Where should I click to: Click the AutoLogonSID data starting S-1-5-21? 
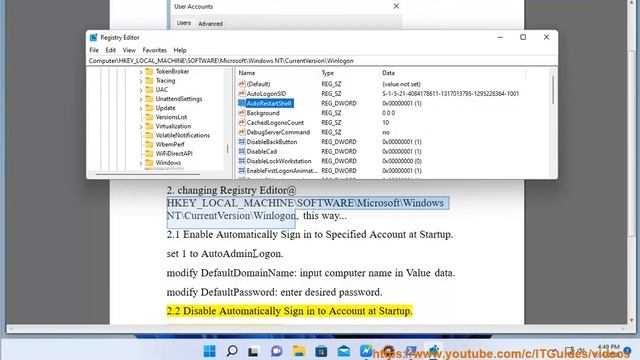tap(451, 93)
